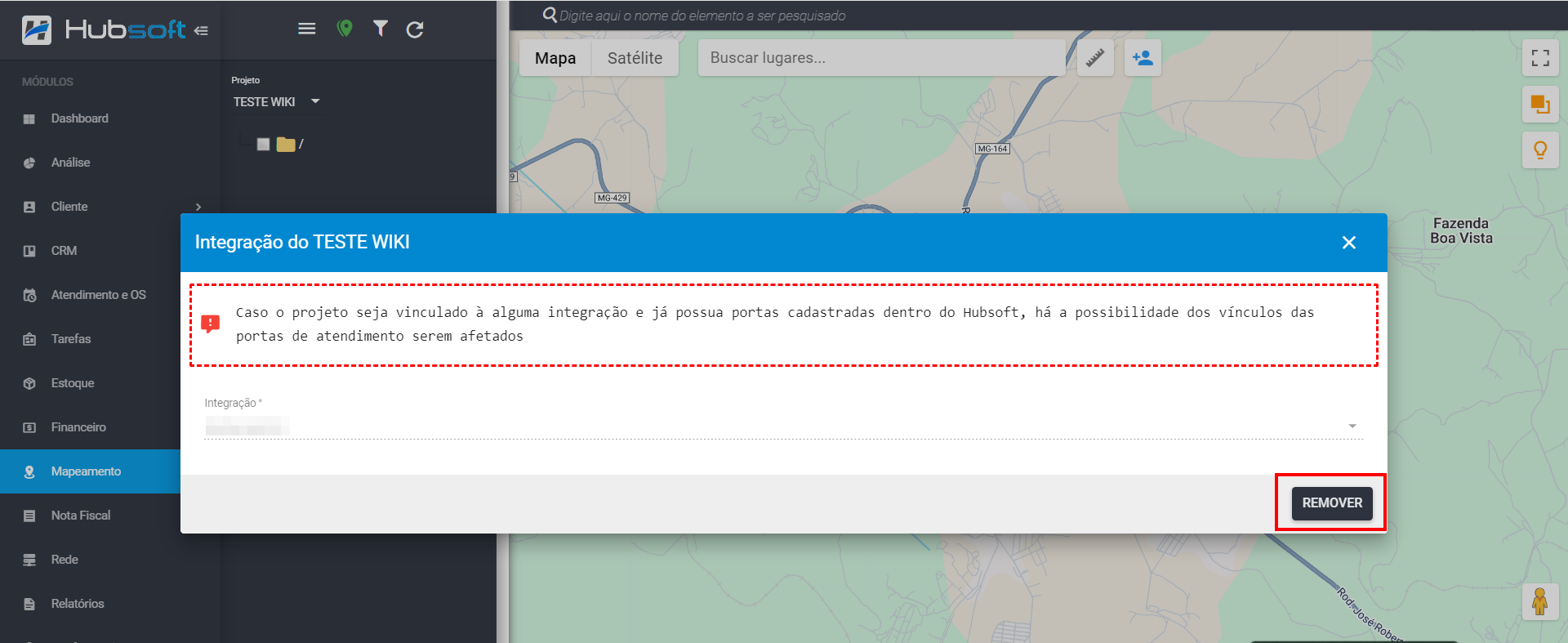Viewport: 1568px width, 643px height.
Task: Click the MG-429 road label
Action: 612,198
